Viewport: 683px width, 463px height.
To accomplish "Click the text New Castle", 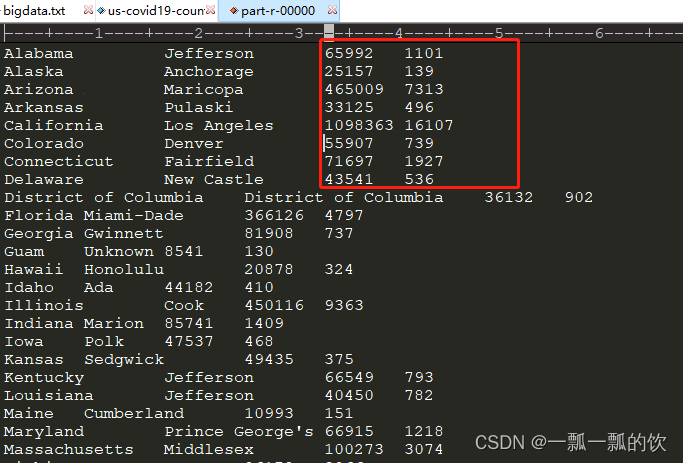I will (214, 179).
